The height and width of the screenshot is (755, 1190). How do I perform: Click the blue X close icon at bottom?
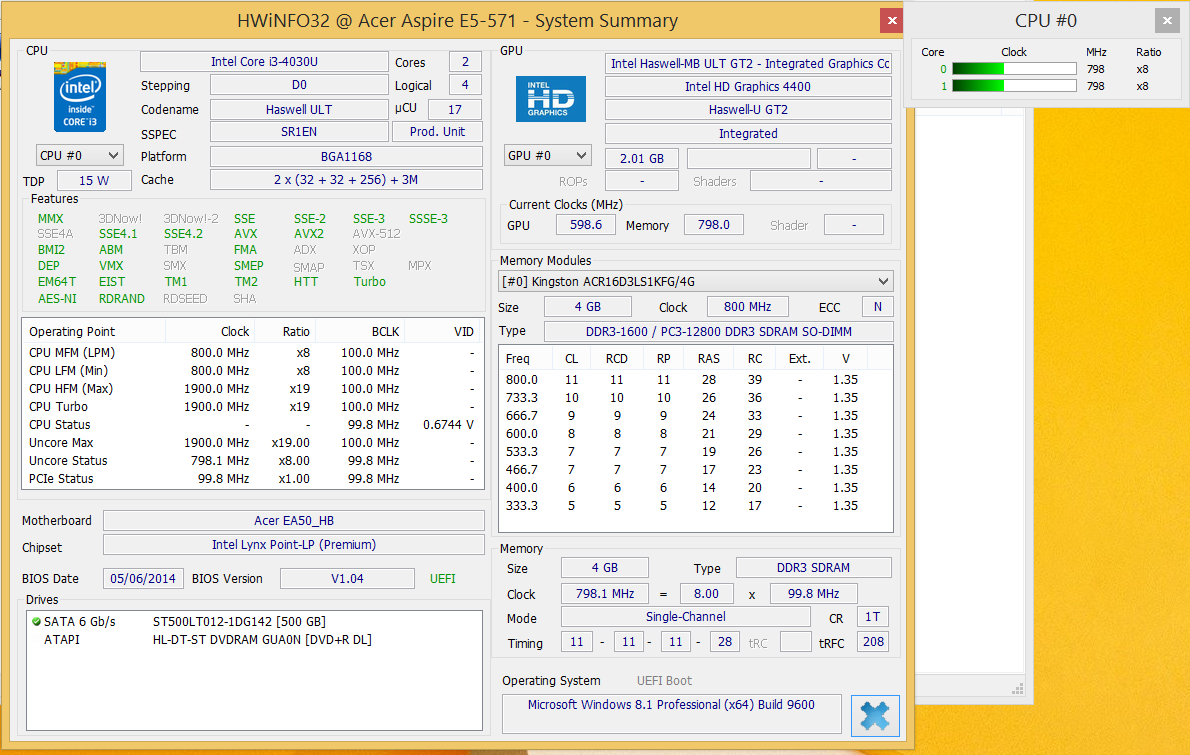(x=875, y=716)
